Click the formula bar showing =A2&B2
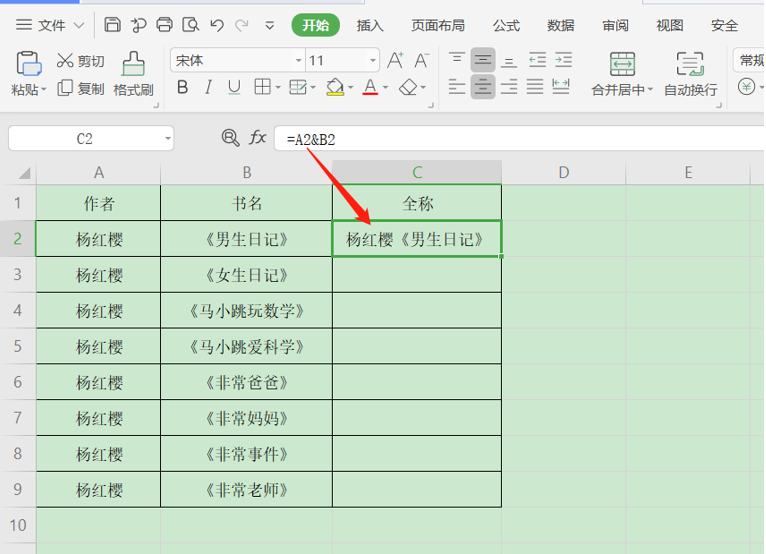The width and height of the screenshot is (766, 554). point(520,139)
